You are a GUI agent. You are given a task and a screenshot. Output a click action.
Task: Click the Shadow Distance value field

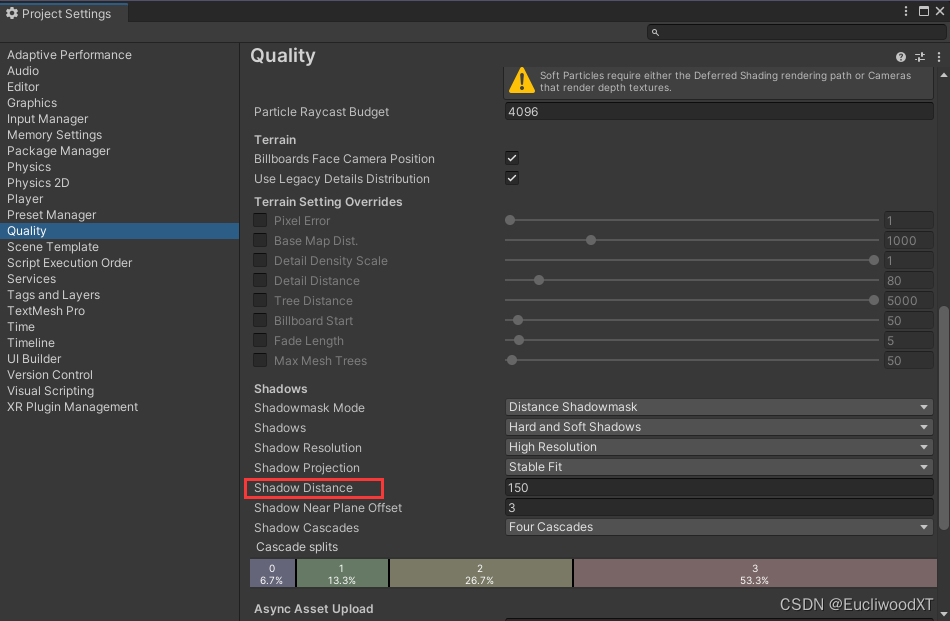(x=719, y=488)
